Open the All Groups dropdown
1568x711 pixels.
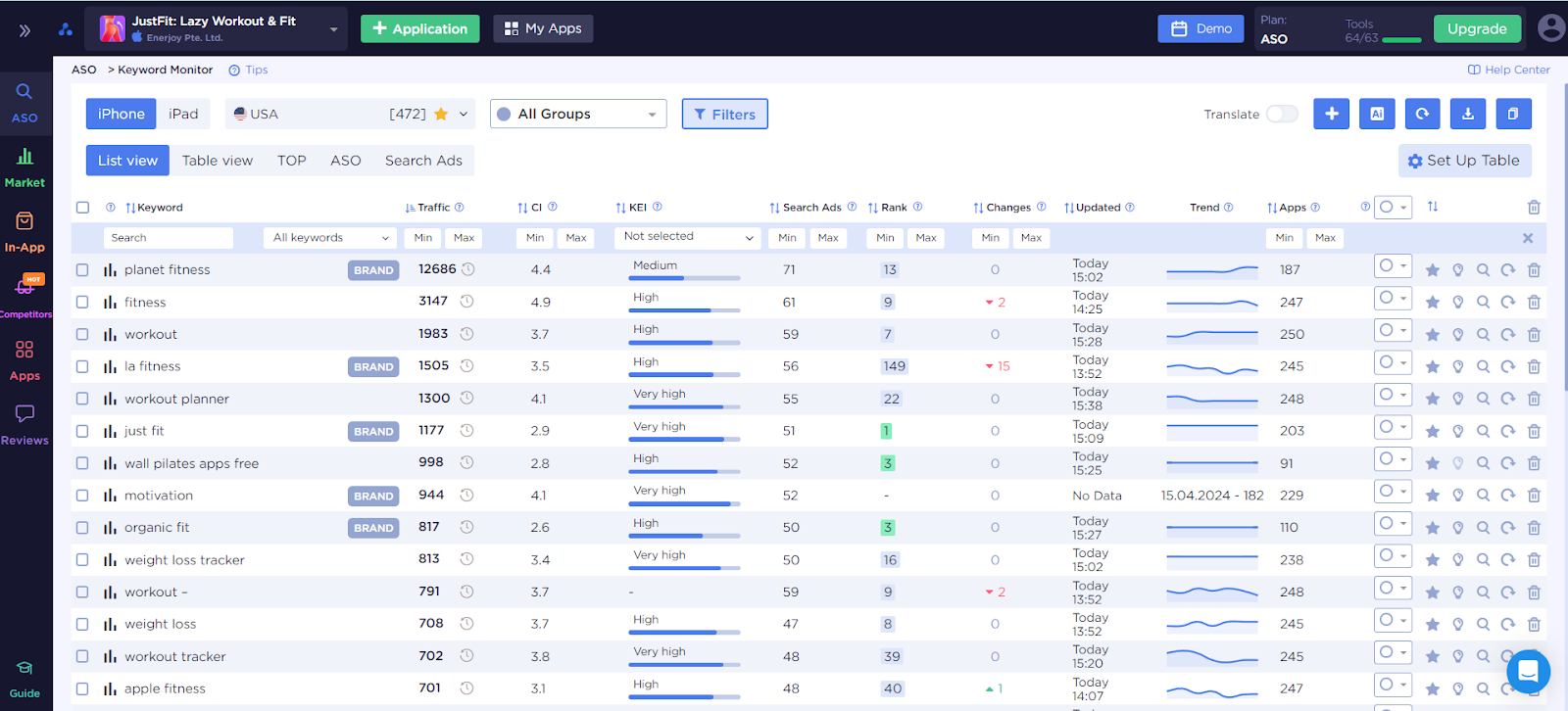click(x=578, y=114)
